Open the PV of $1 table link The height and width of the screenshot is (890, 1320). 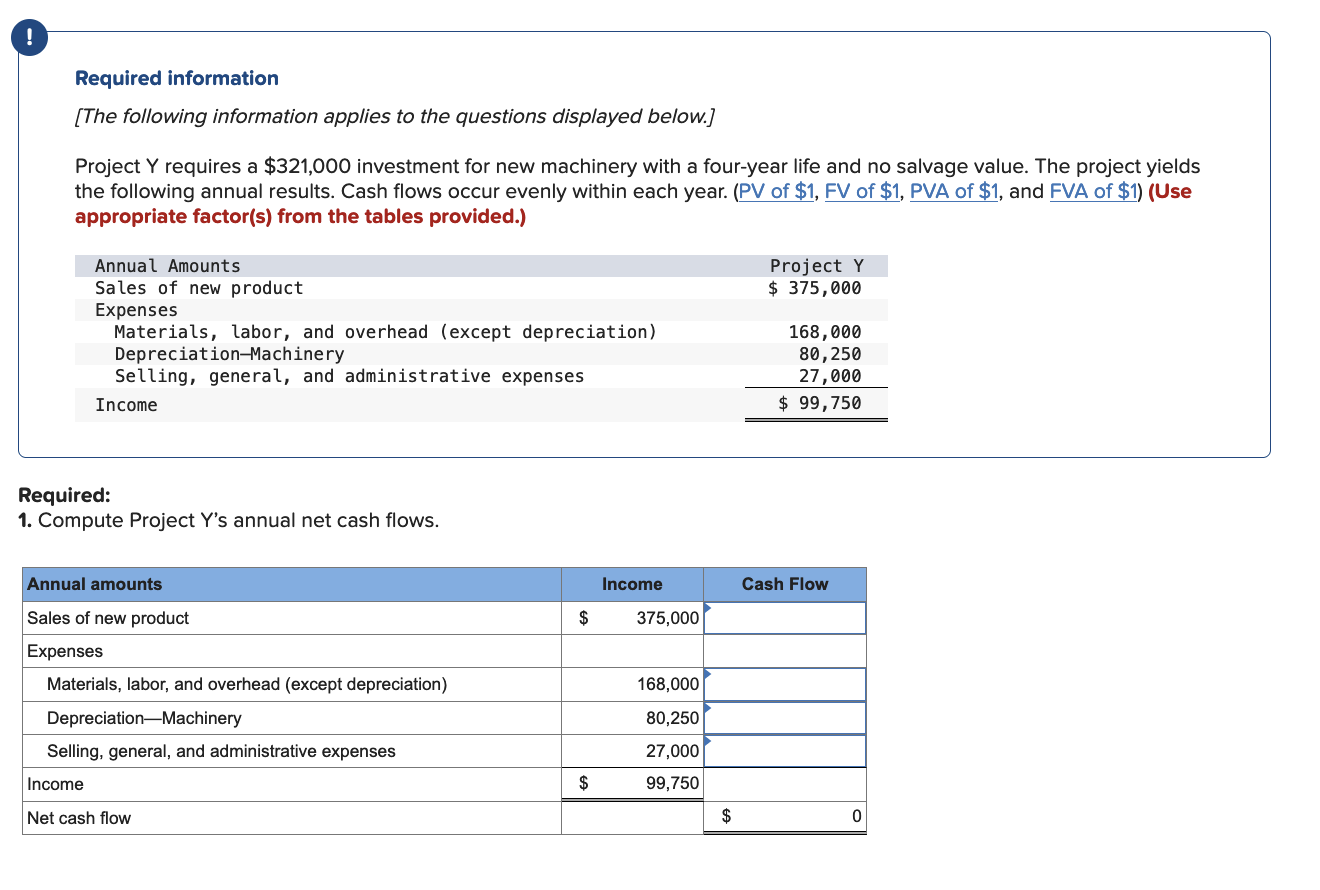(x=777, y=192)
